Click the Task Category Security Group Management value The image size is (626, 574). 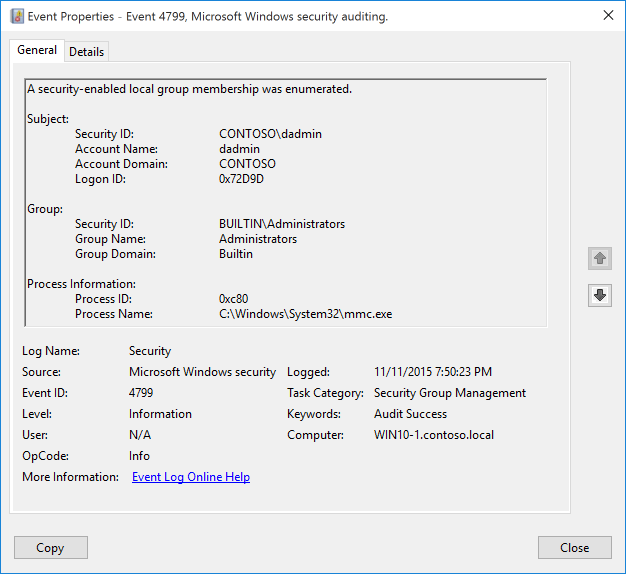pyautogui.click(x=449, y=393)
